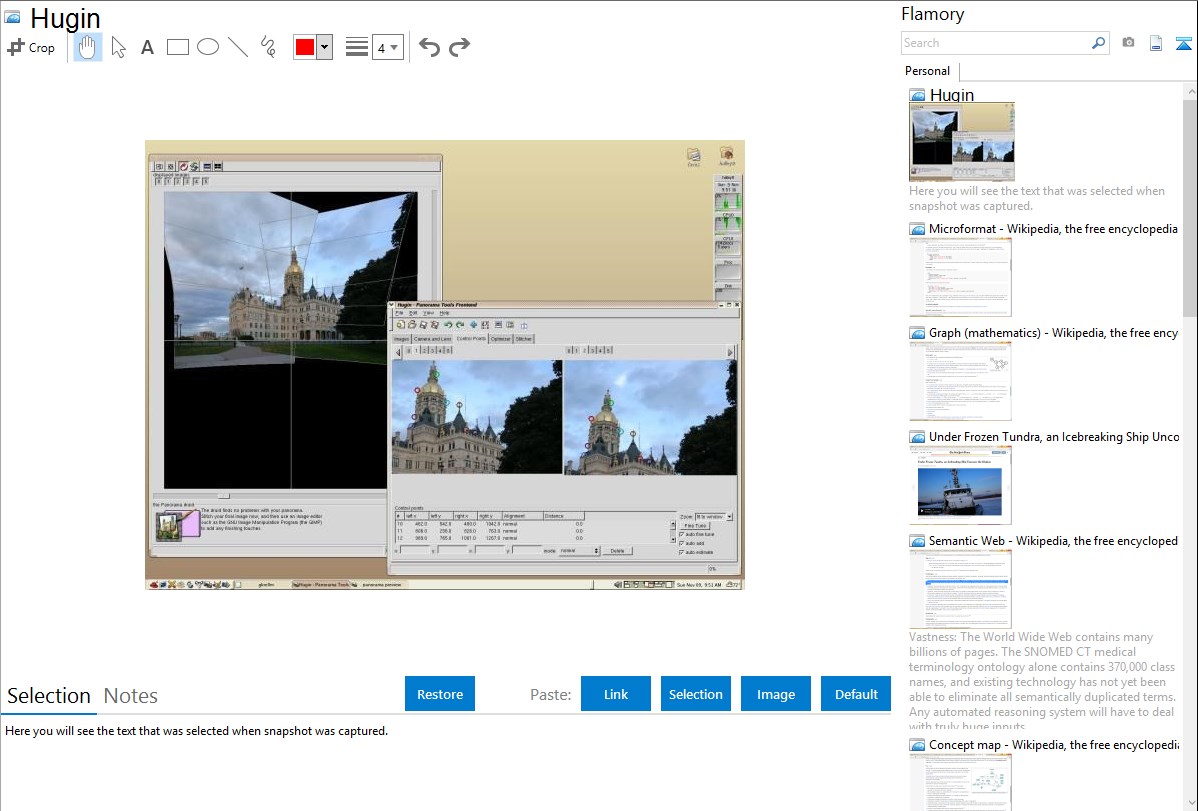Undo the last annotation
Viewport: 1198px width, 811px height.
tap(429, 47)
